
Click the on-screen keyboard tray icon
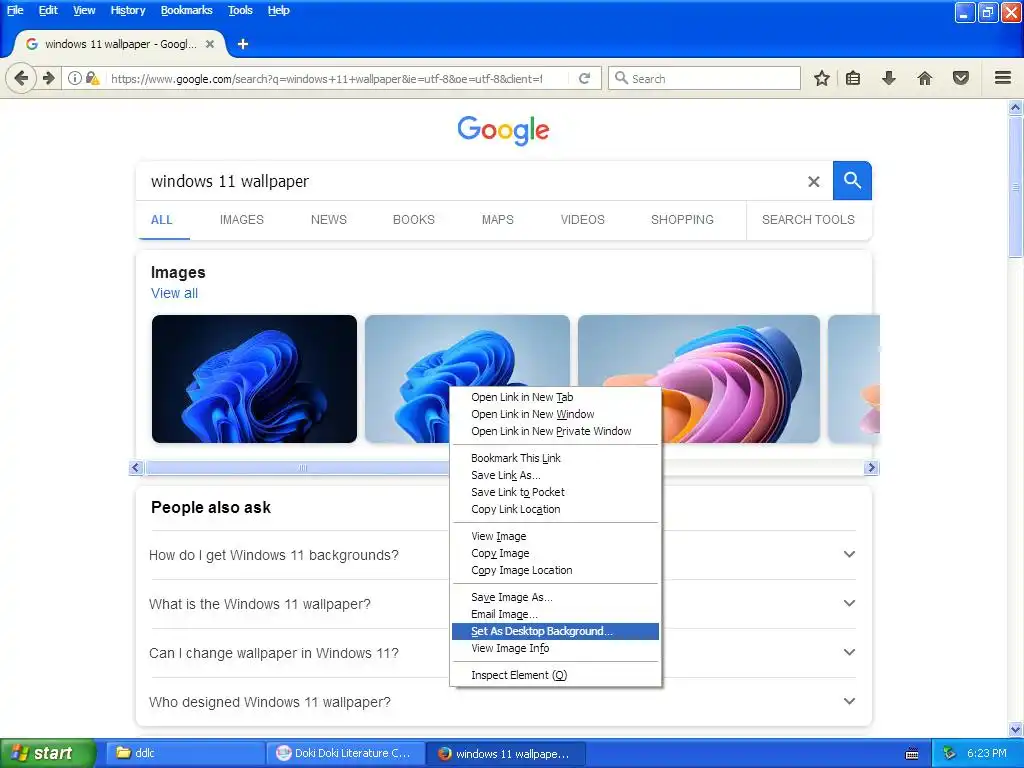(x=912, y=754)
